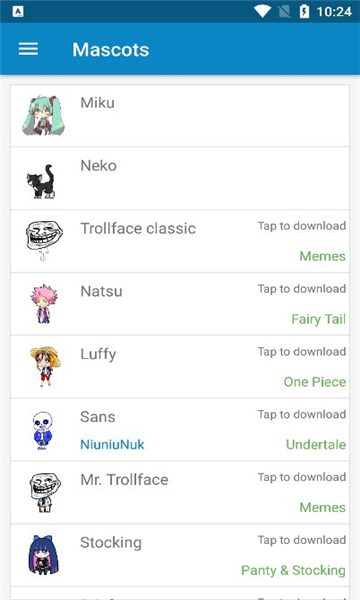Tap the Sans skeleton character icon

click(43, 430)
